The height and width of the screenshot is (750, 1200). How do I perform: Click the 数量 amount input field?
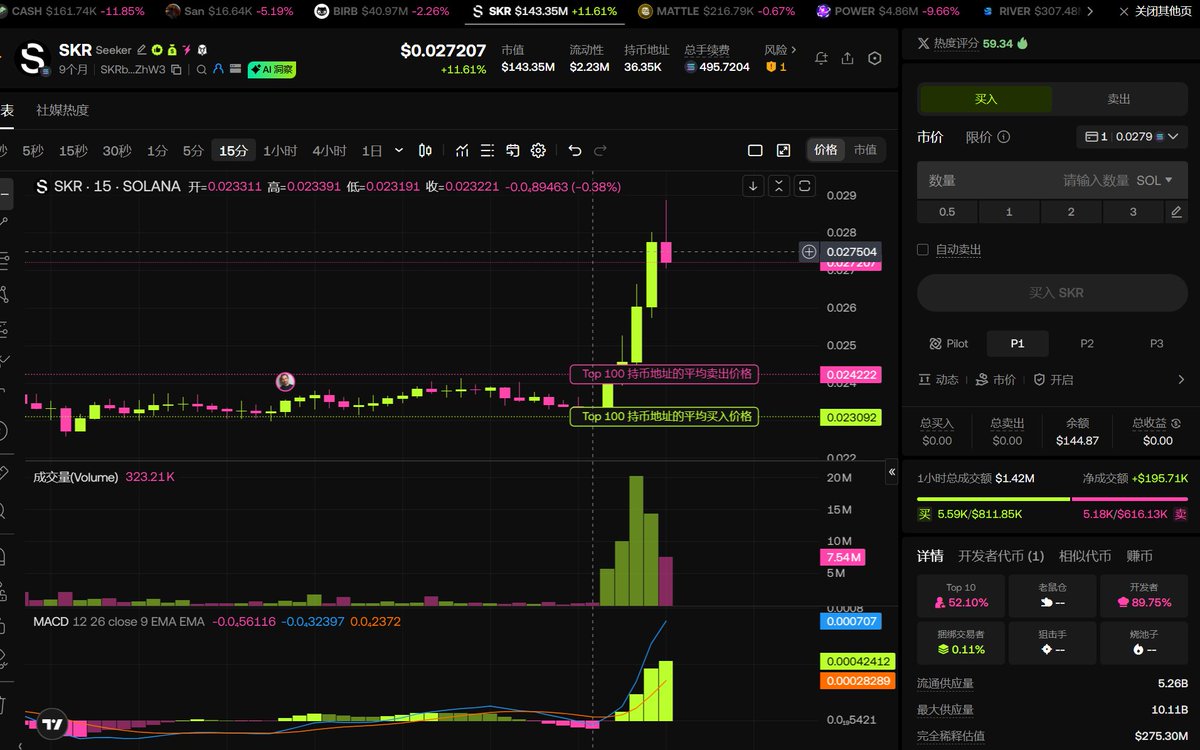(x=990, y=180)
